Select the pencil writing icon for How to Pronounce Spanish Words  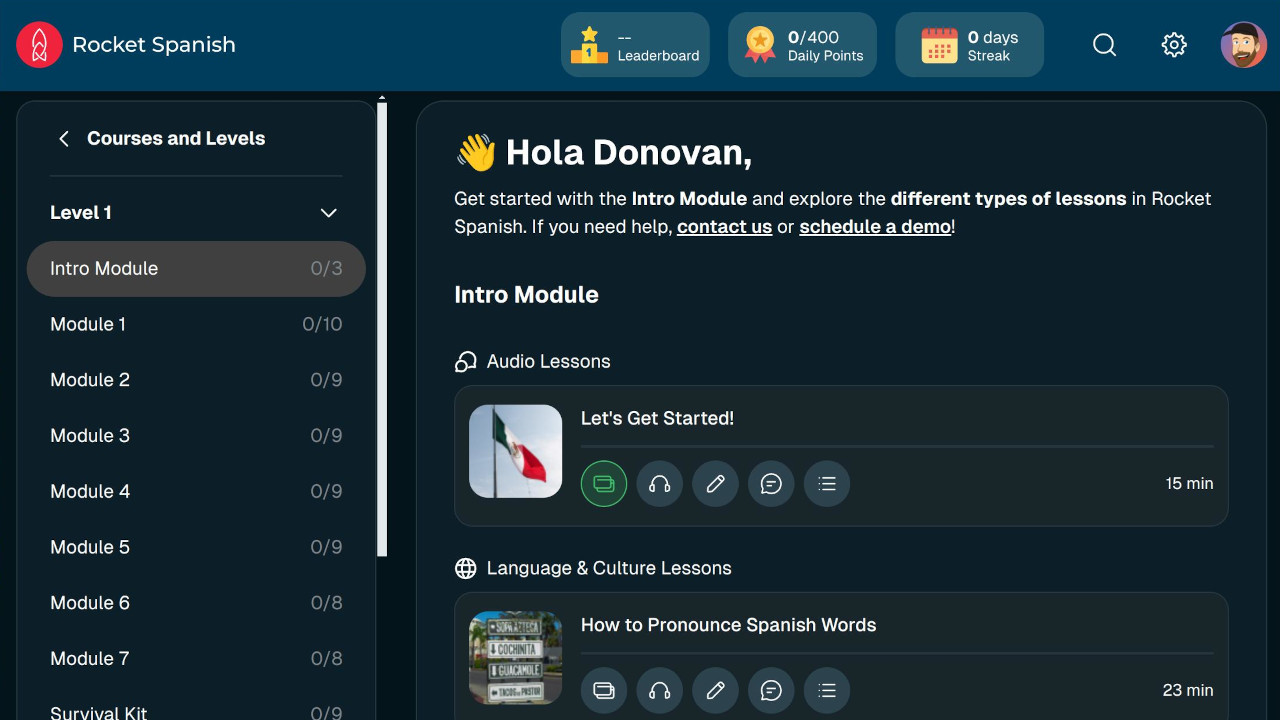click(715, 690)
